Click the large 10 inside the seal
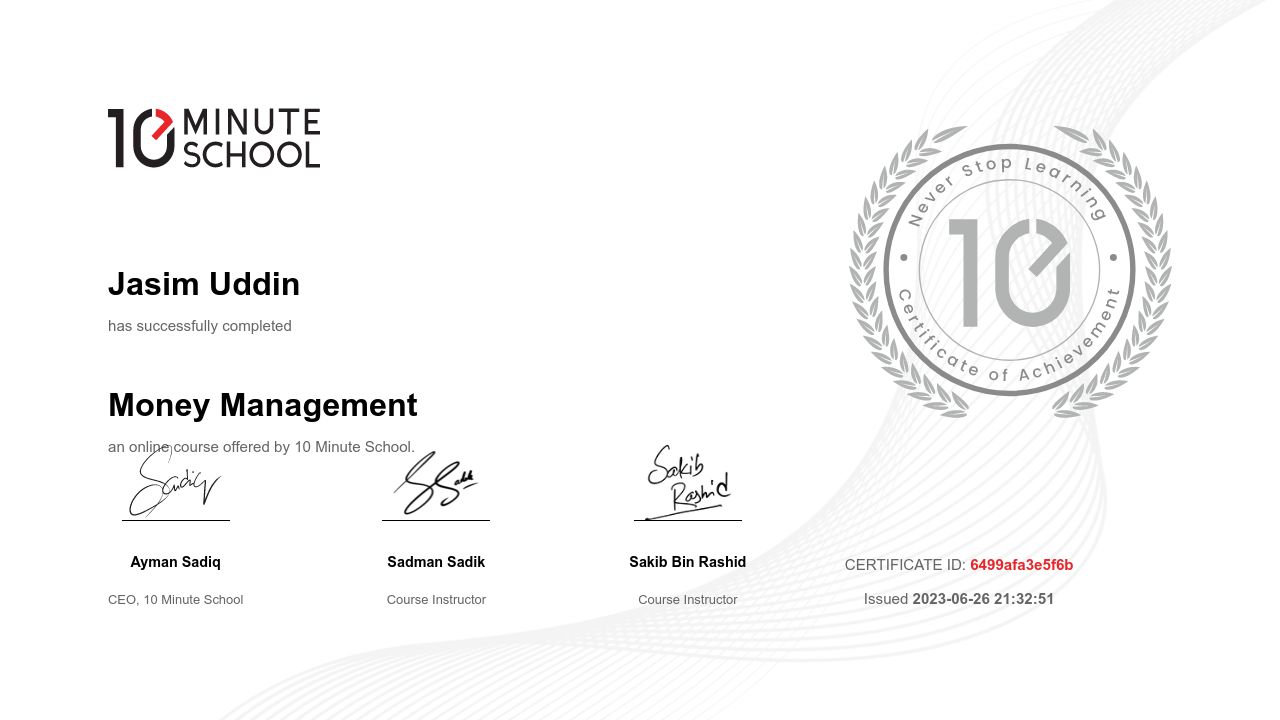 (1008, 272)
